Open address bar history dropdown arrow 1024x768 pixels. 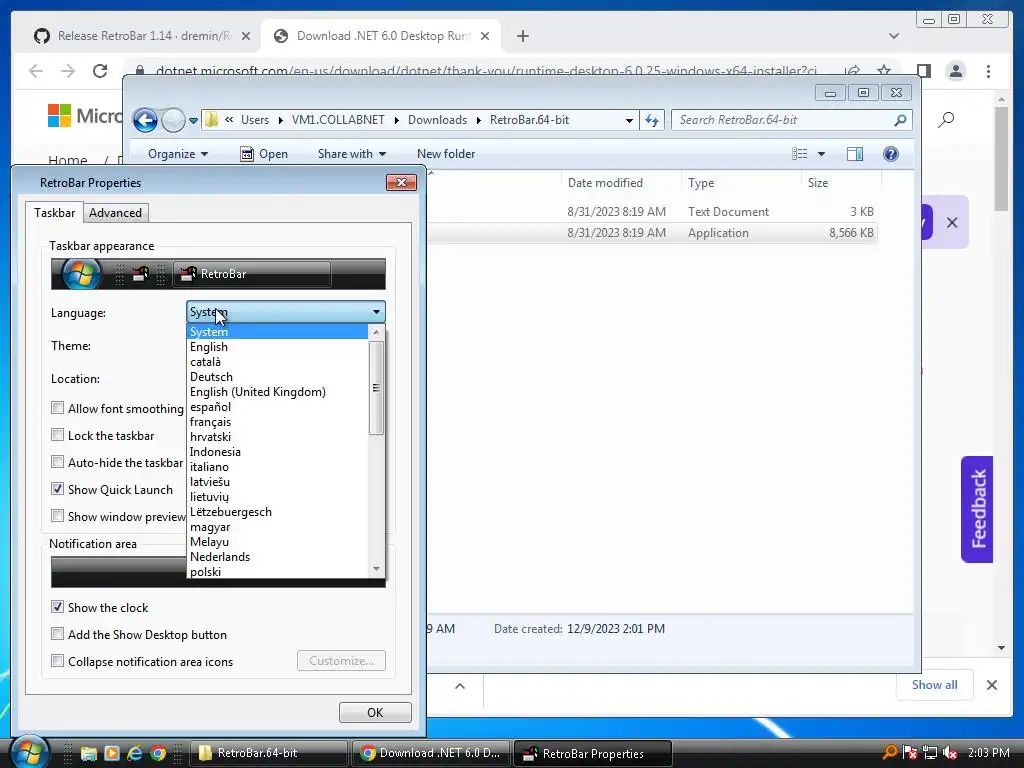629,120
